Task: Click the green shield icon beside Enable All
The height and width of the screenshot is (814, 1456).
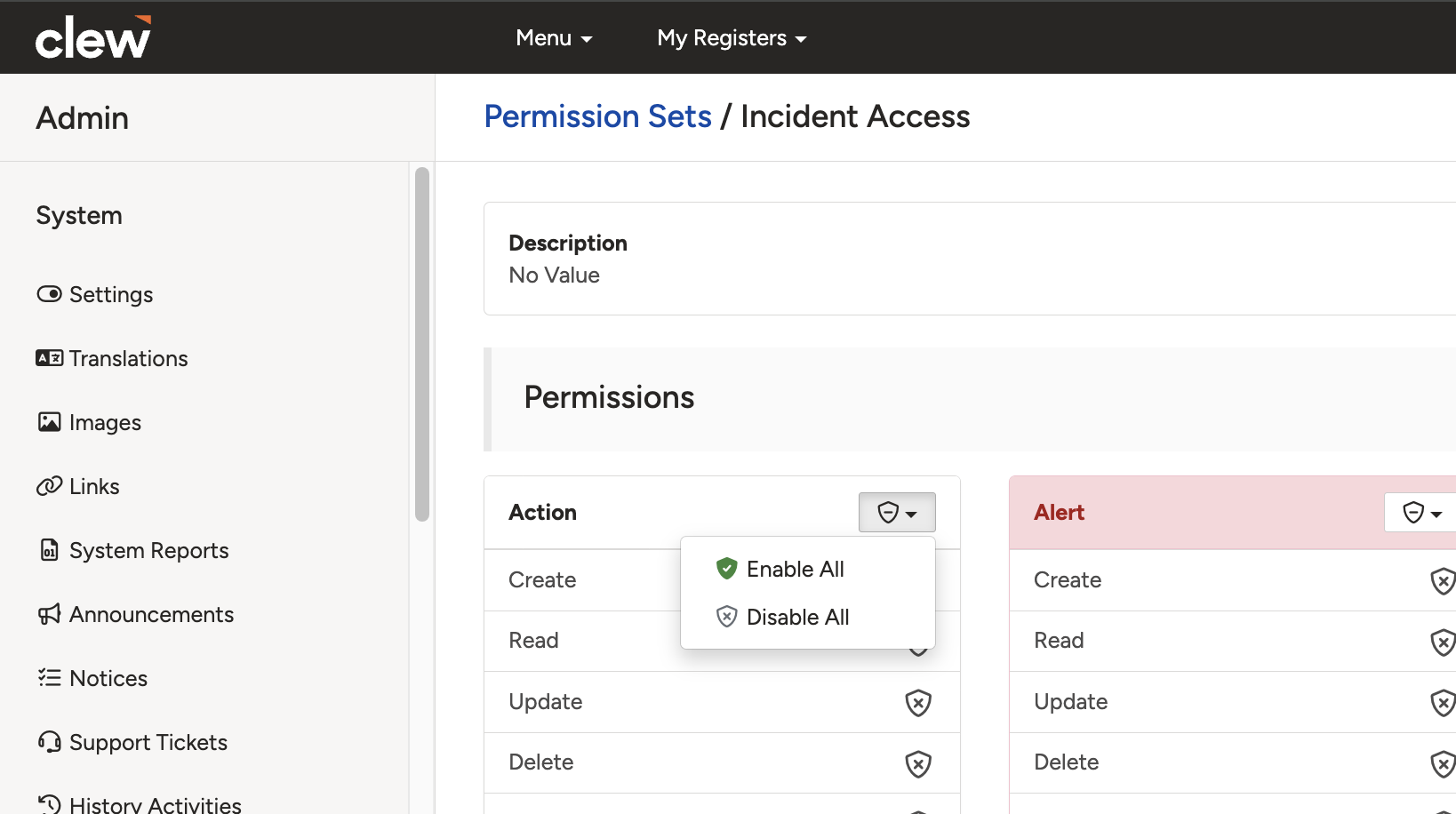Action: pyautogui.click(x=727, y=568)
